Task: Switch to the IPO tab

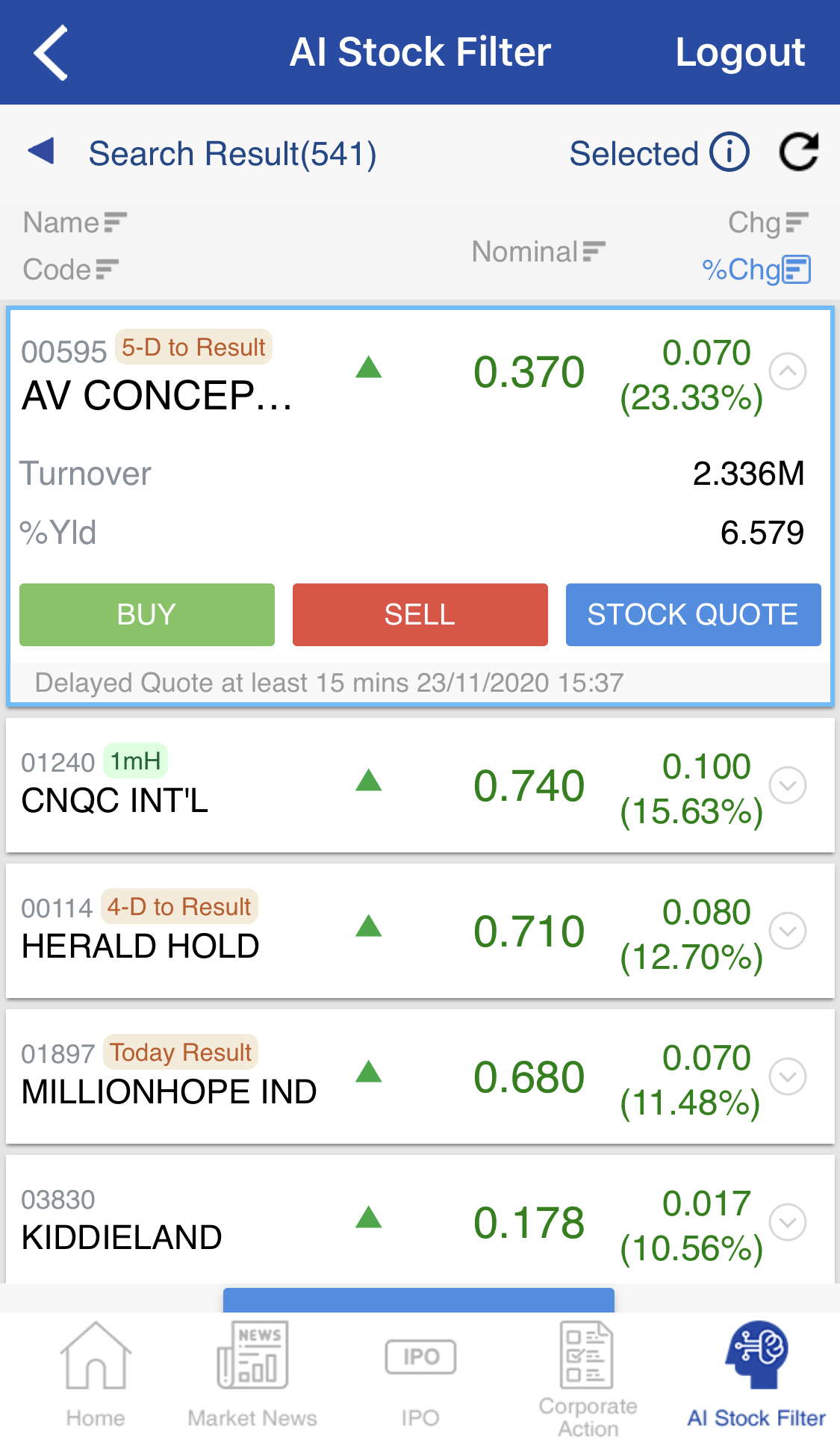Action: click(x=420, y=1375)
